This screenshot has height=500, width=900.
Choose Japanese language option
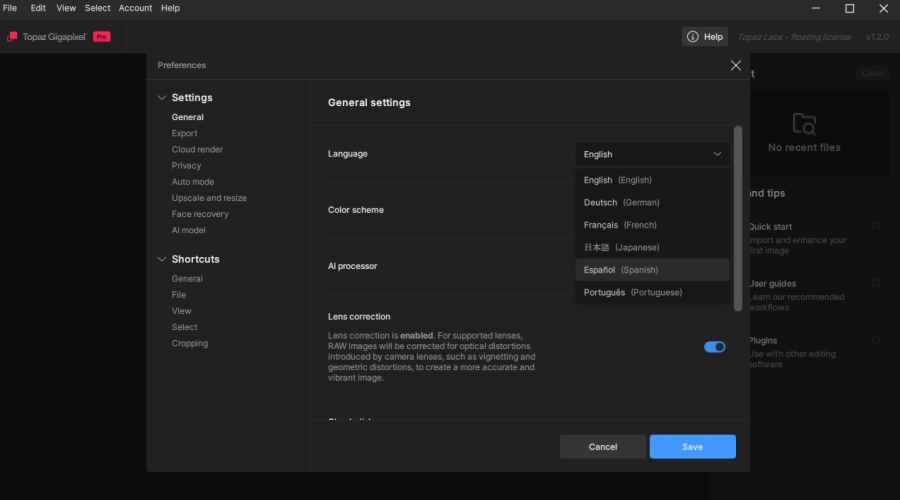click(652, 247)
